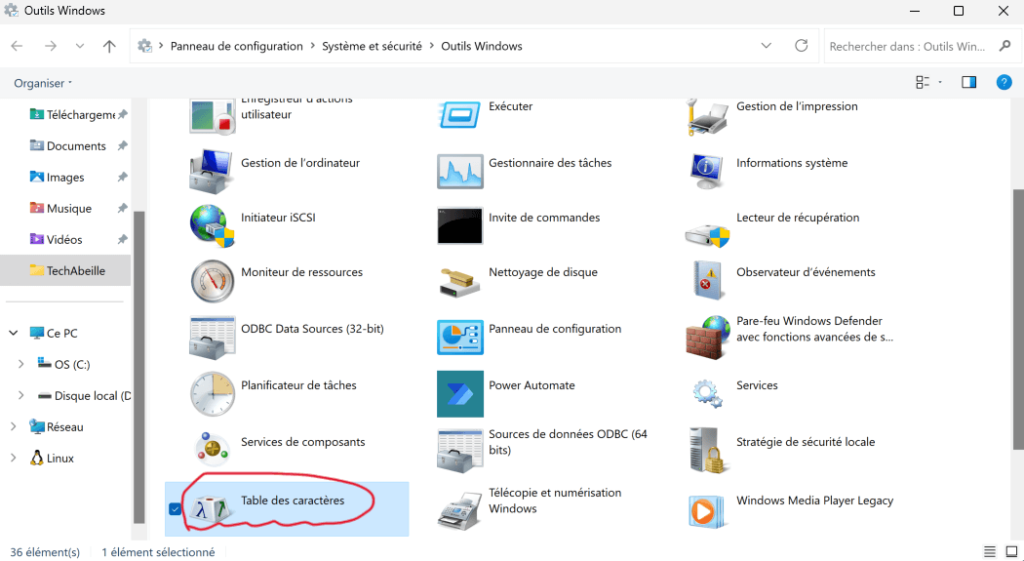The image size is (1024, 561).
Task: Click Système et sécurité breadcrumb
Action: (x=371, y=46)
